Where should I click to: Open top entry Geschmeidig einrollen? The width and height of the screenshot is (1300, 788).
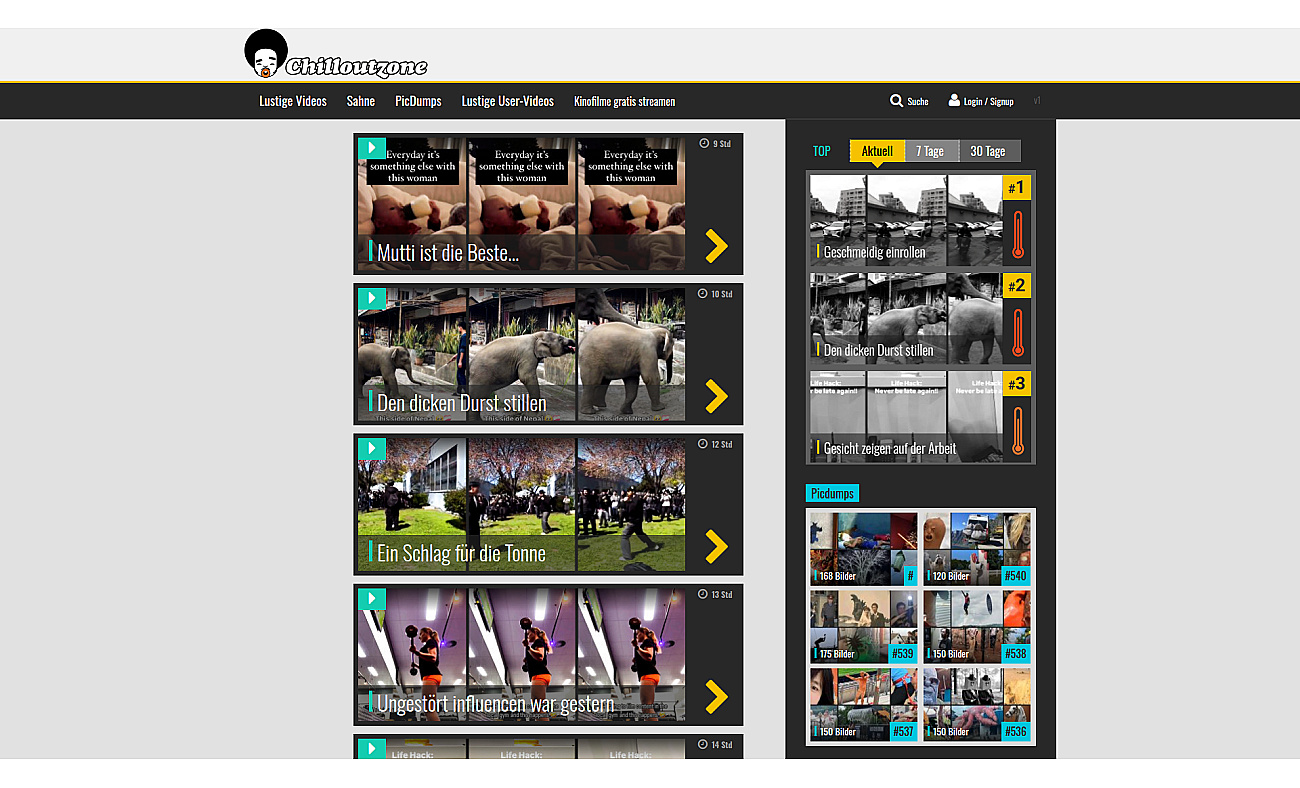[x=875, y=252]
